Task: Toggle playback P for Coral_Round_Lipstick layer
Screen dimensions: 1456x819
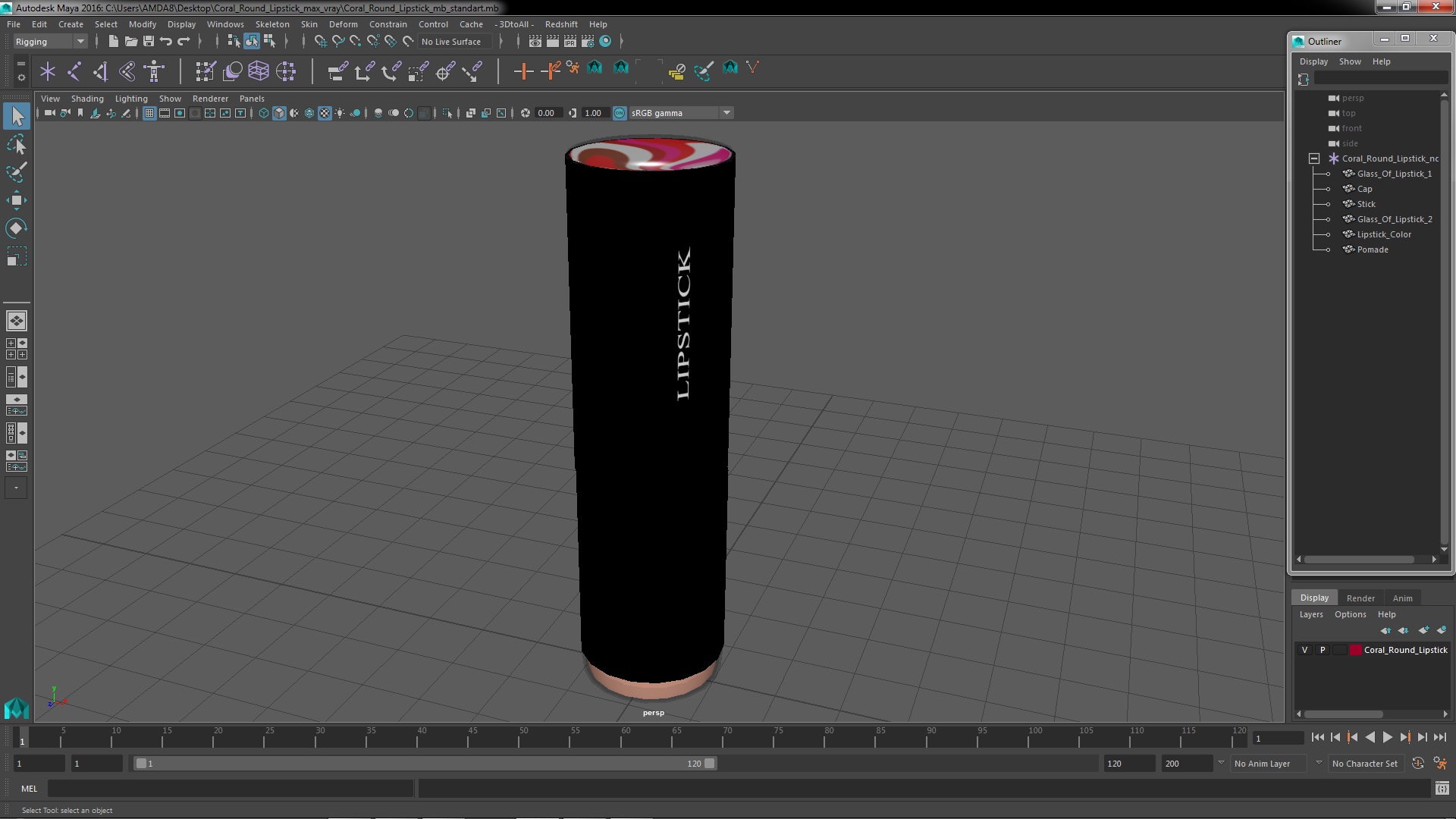Action: tap(1323, 650)
